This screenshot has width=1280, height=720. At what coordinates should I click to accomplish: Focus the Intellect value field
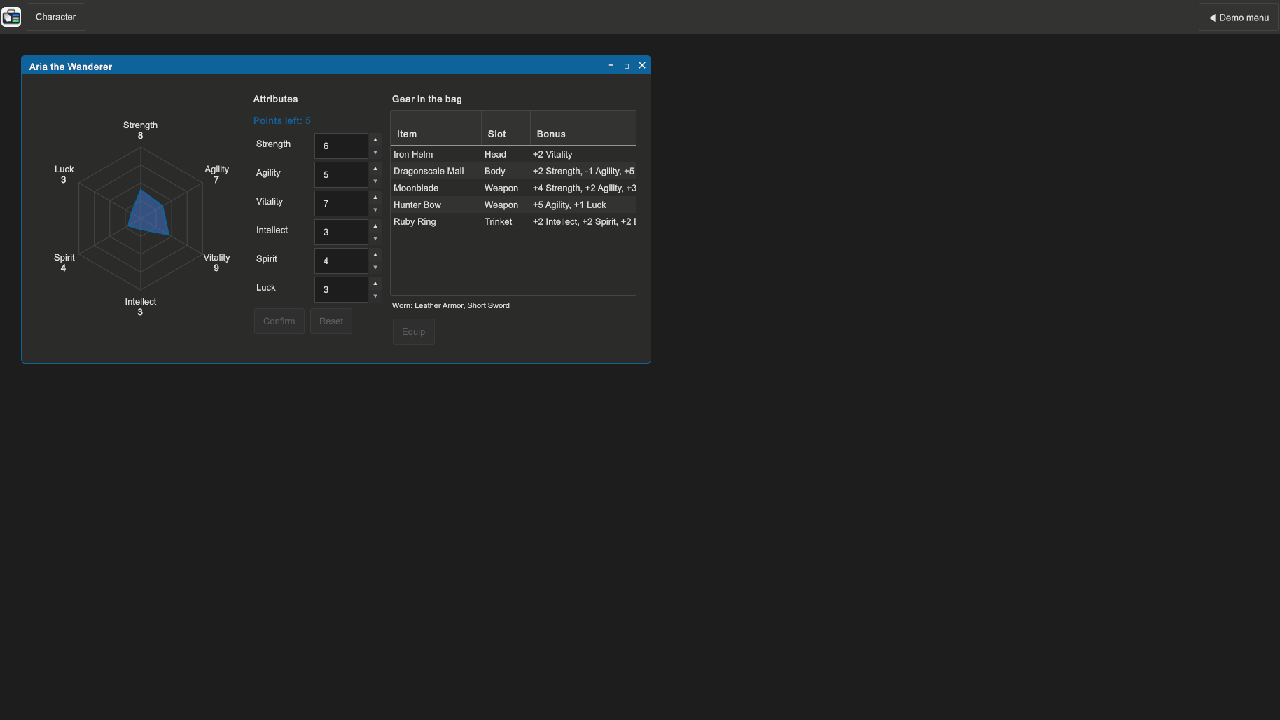coord(342,232)
